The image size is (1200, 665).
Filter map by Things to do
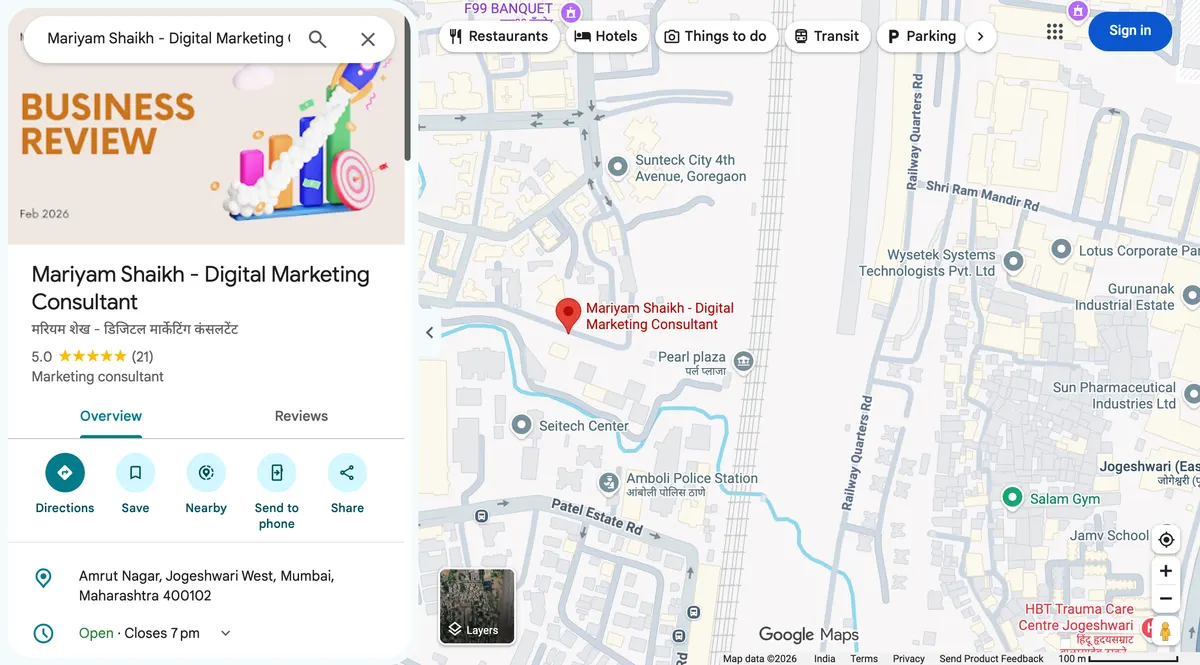(716, 36)
